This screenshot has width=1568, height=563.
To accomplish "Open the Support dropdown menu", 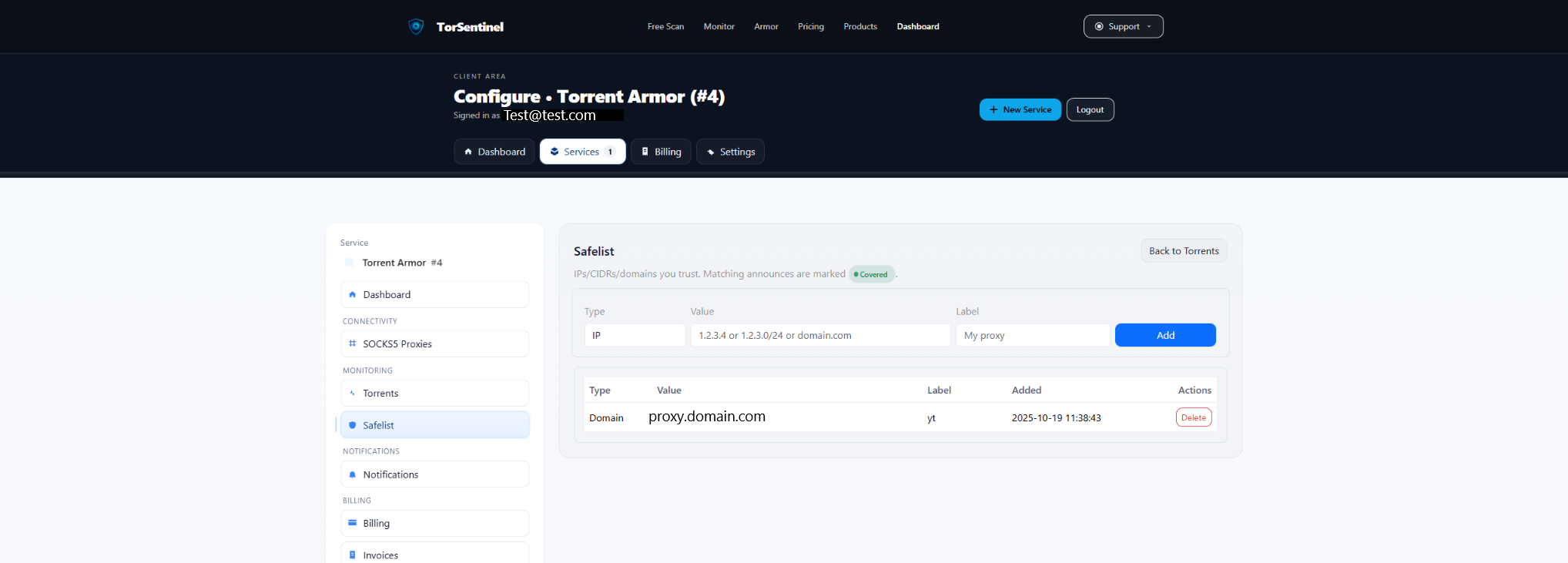I will point(1123,26).
